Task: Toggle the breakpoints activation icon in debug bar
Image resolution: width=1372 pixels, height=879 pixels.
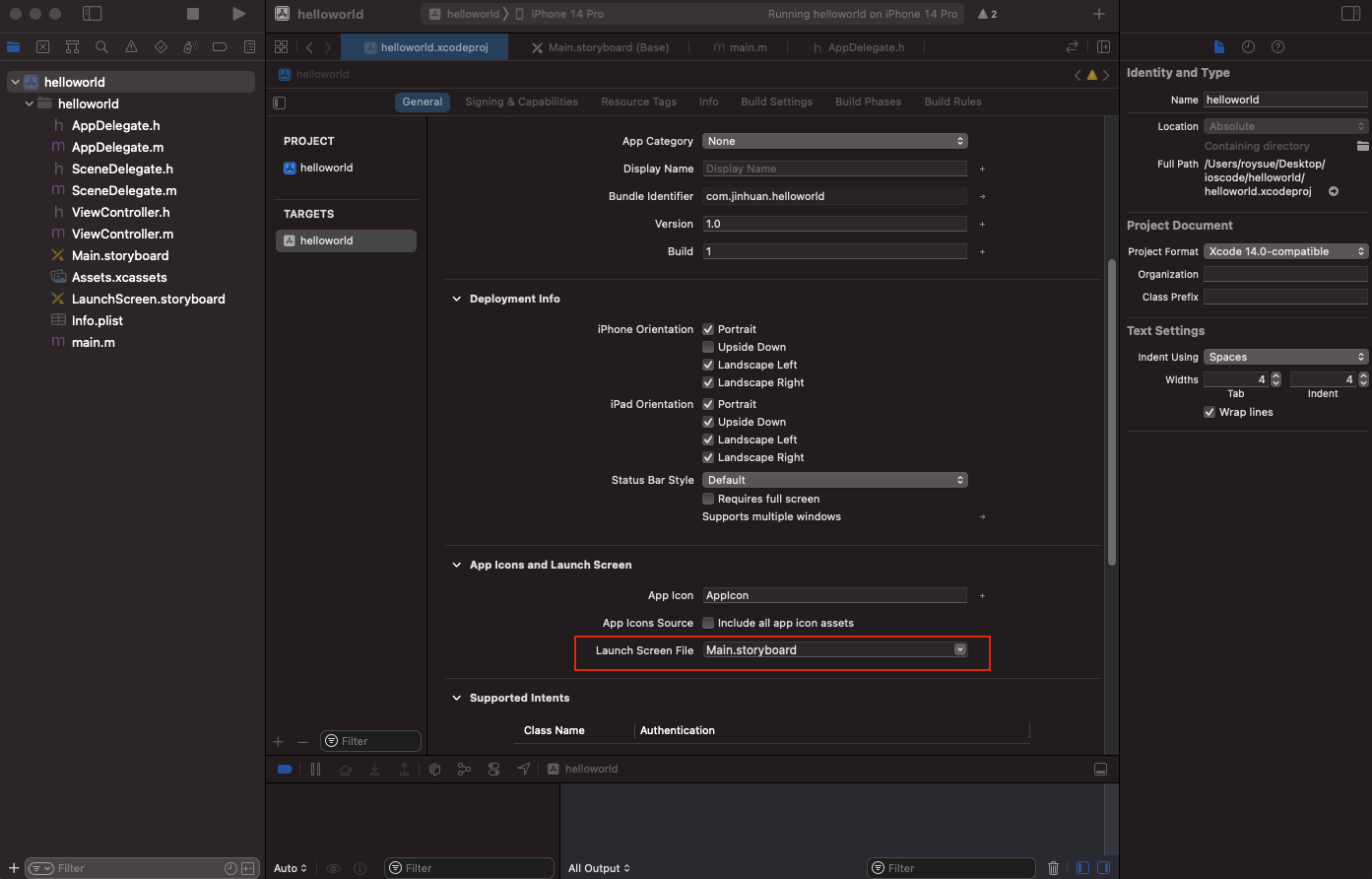Action: (x=285, y=769)
